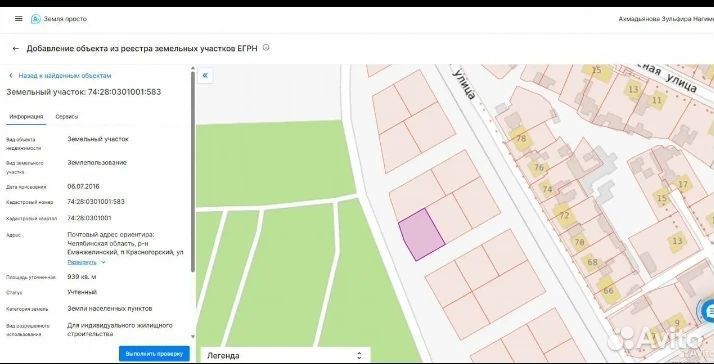Click the back chevron near Назад к найденным
Image resolution: width=714 pixels, height=364 pixels.
coord(11,76)
